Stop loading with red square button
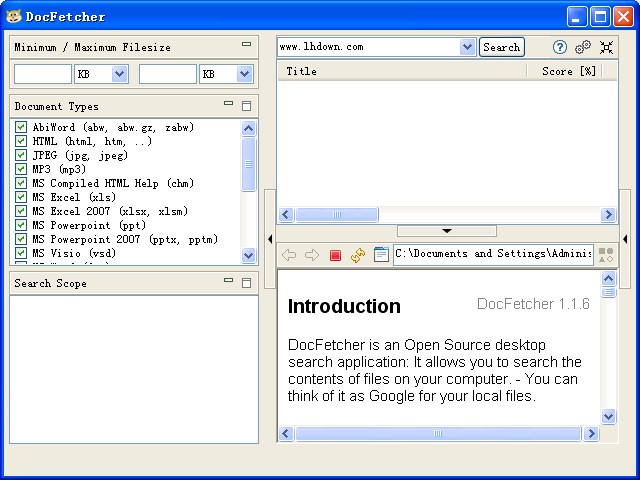640x480 pixels. point(335,256)
